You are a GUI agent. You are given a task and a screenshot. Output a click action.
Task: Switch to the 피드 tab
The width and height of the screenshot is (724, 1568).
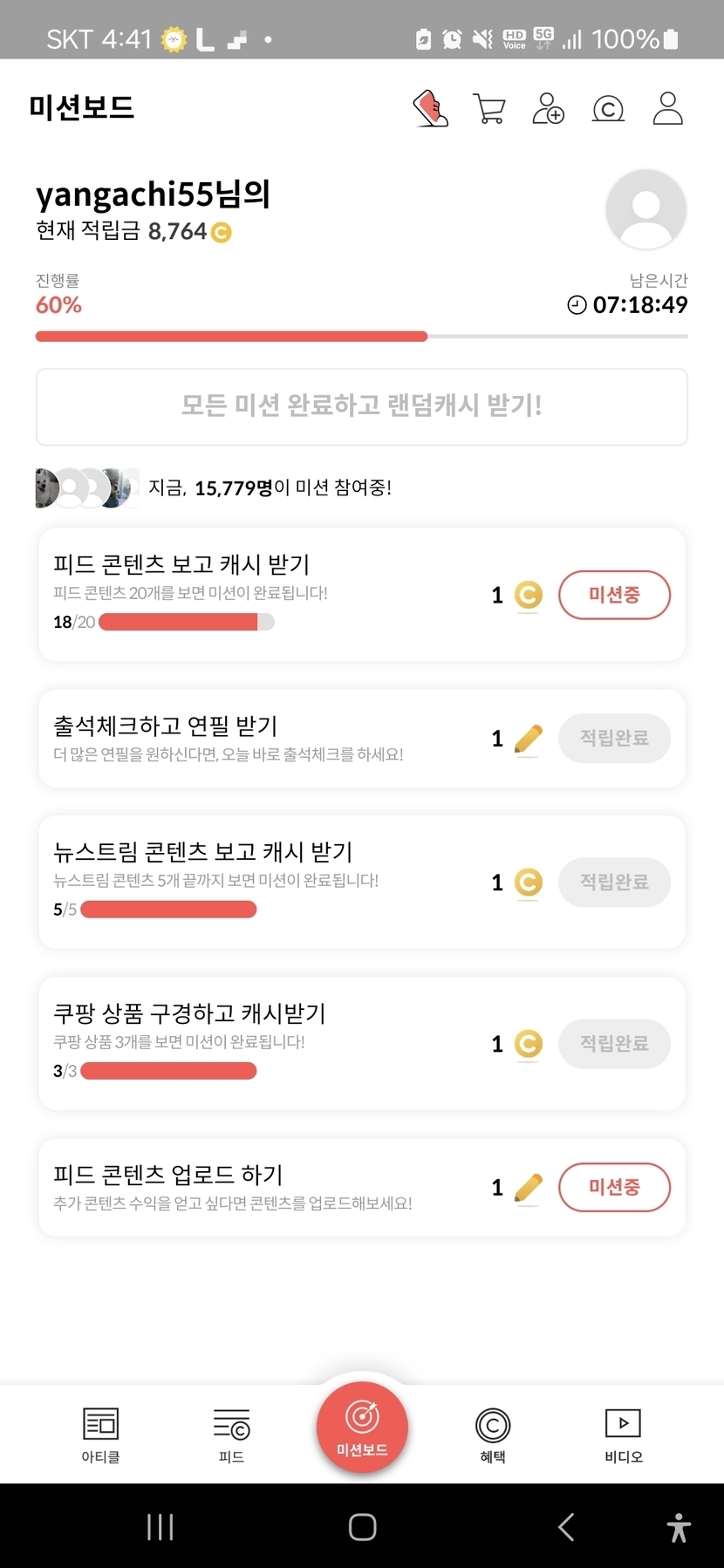231,1435
